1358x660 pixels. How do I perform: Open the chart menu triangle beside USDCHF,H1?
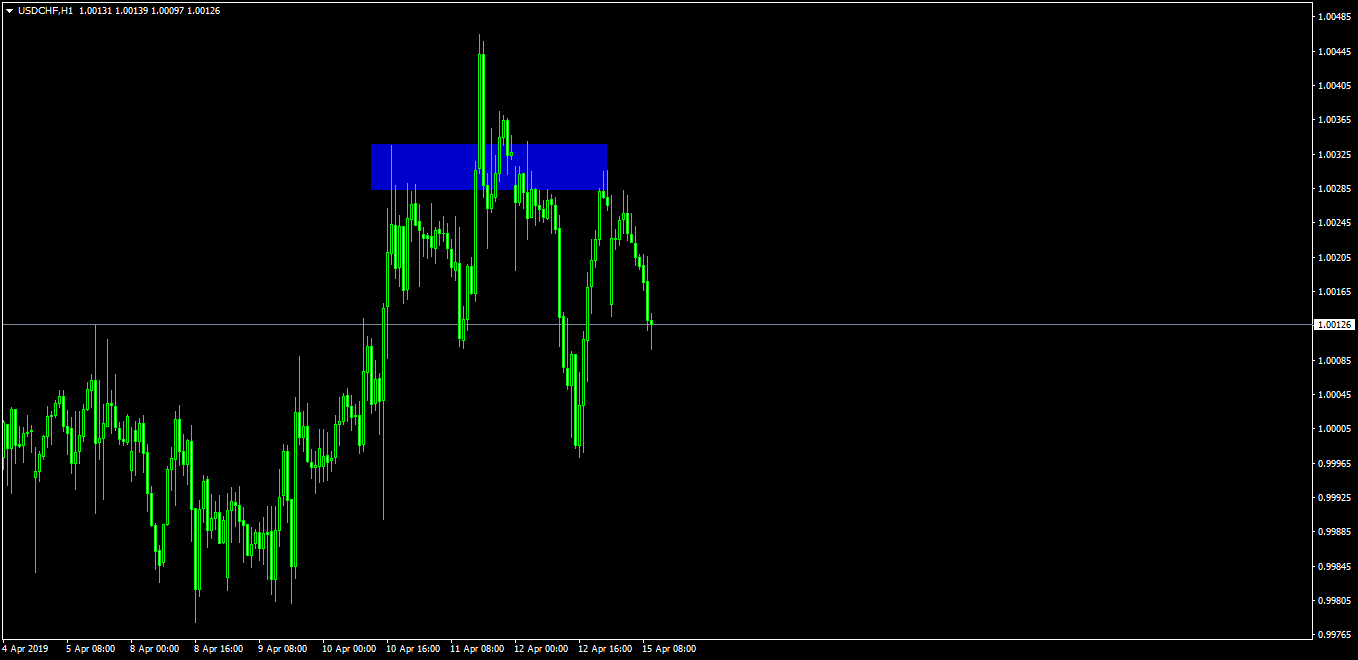(9, 10)
